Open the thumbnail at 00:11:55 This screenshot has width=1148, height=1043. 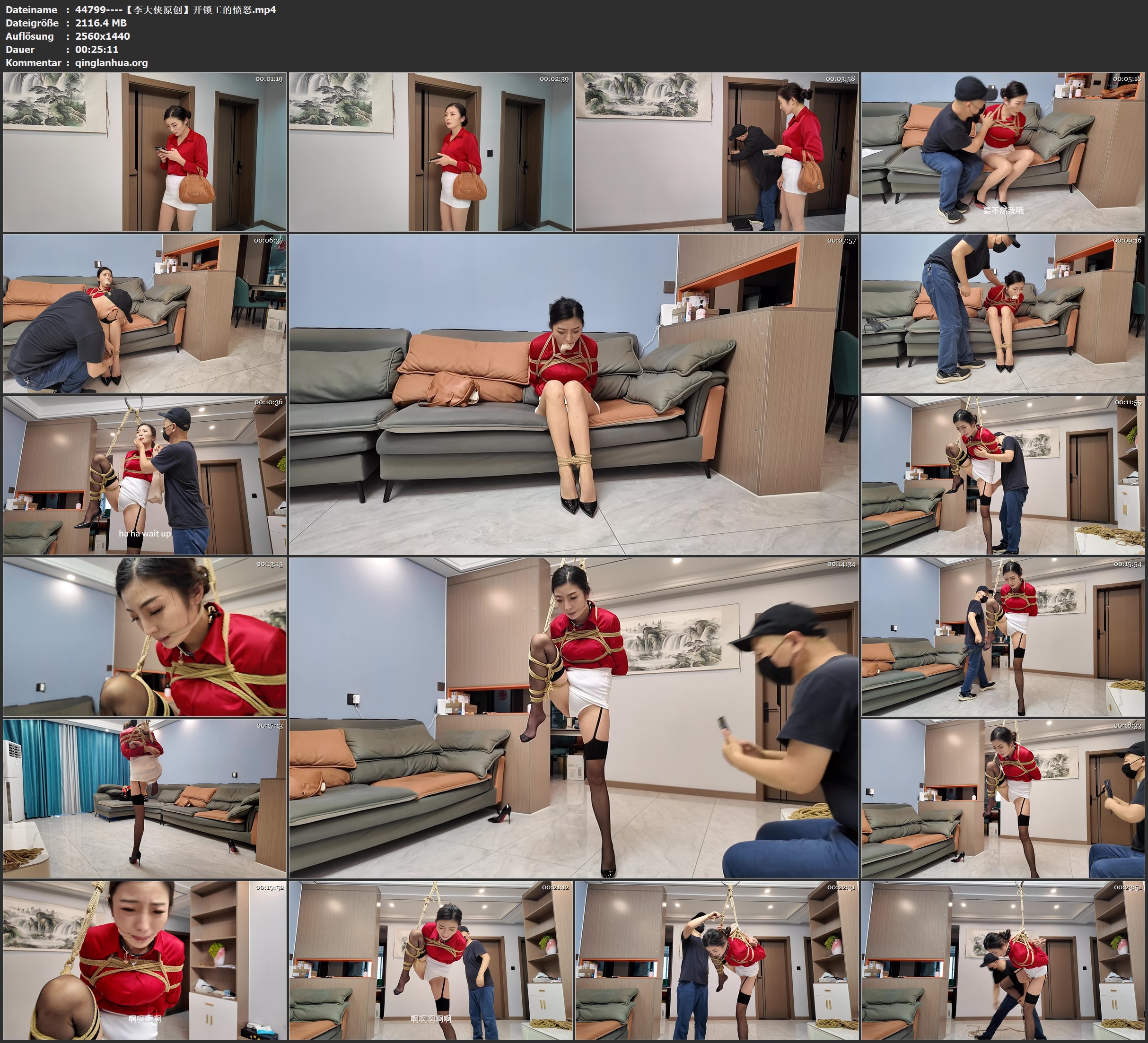click(1003, 475)
